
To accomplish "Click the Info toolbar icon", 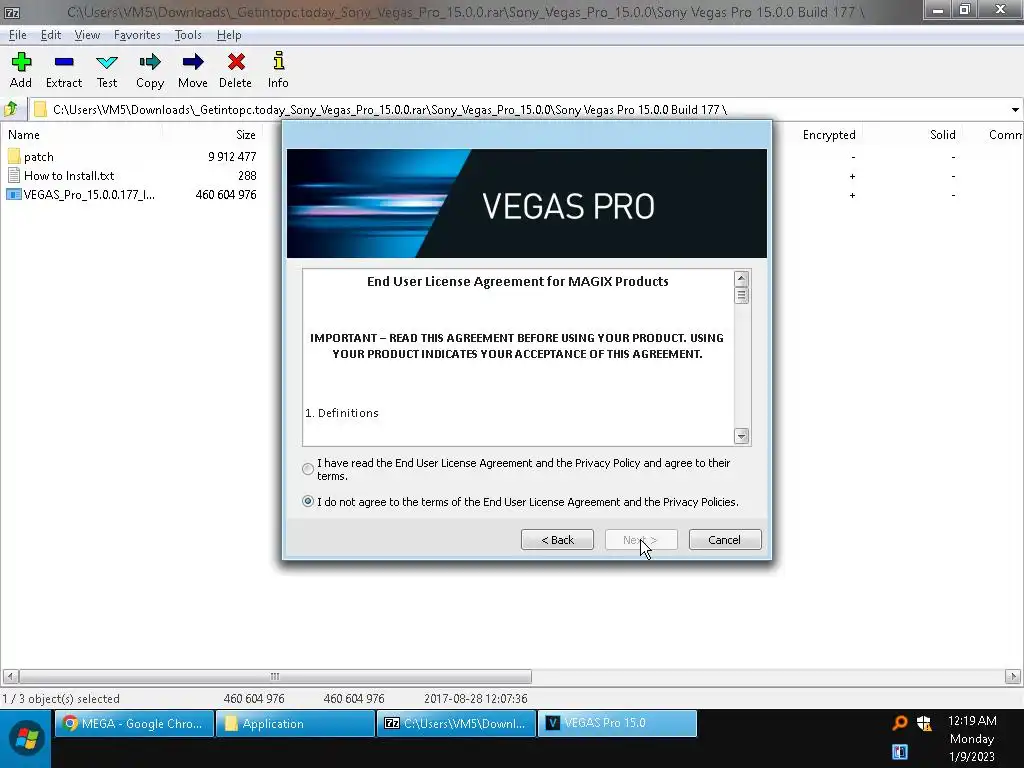I will 278,61.
